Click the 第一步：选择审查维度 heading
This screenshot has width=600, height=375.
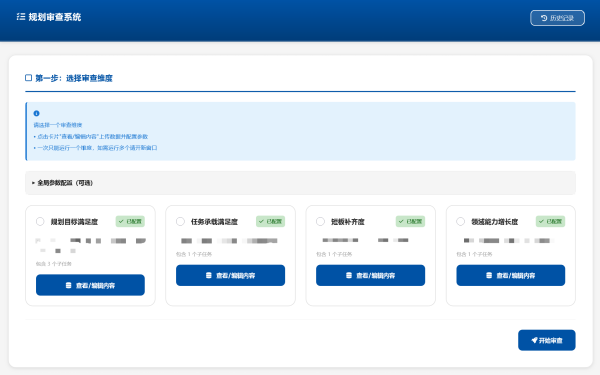[74, 78]
